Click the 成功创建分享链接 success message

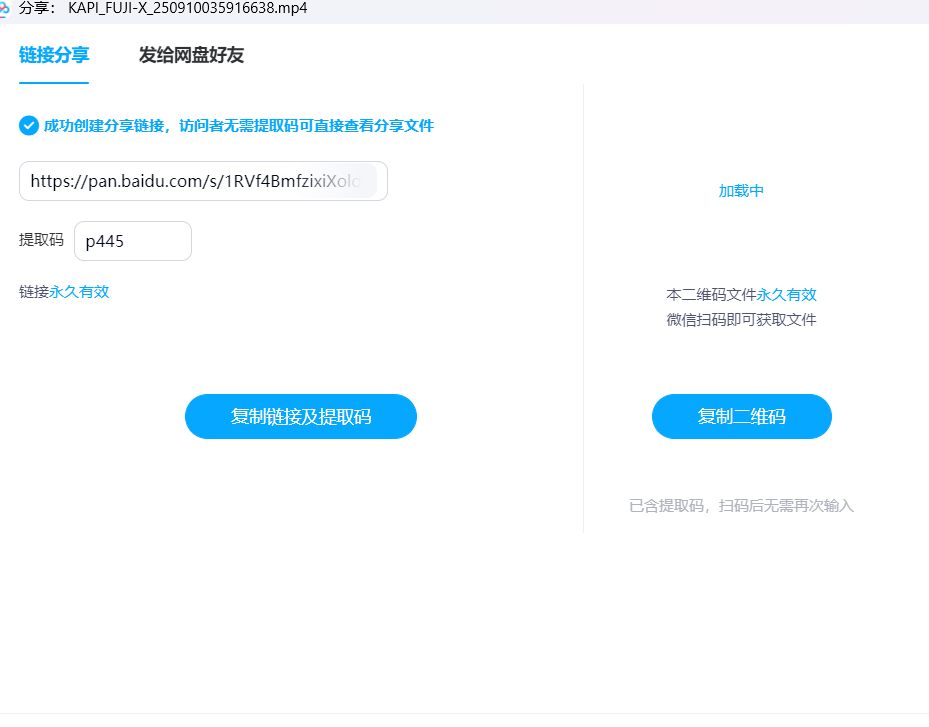pyautogui.click(x=238, y=126)
